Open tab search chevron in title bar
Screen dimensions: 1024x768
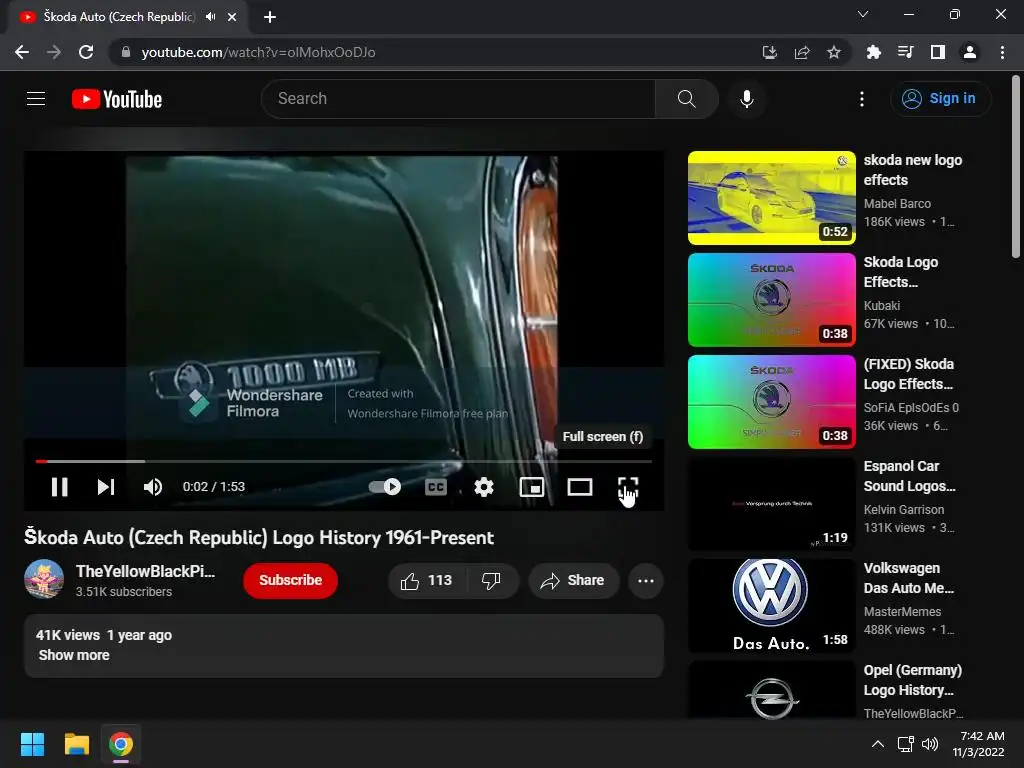pos(863,14)
